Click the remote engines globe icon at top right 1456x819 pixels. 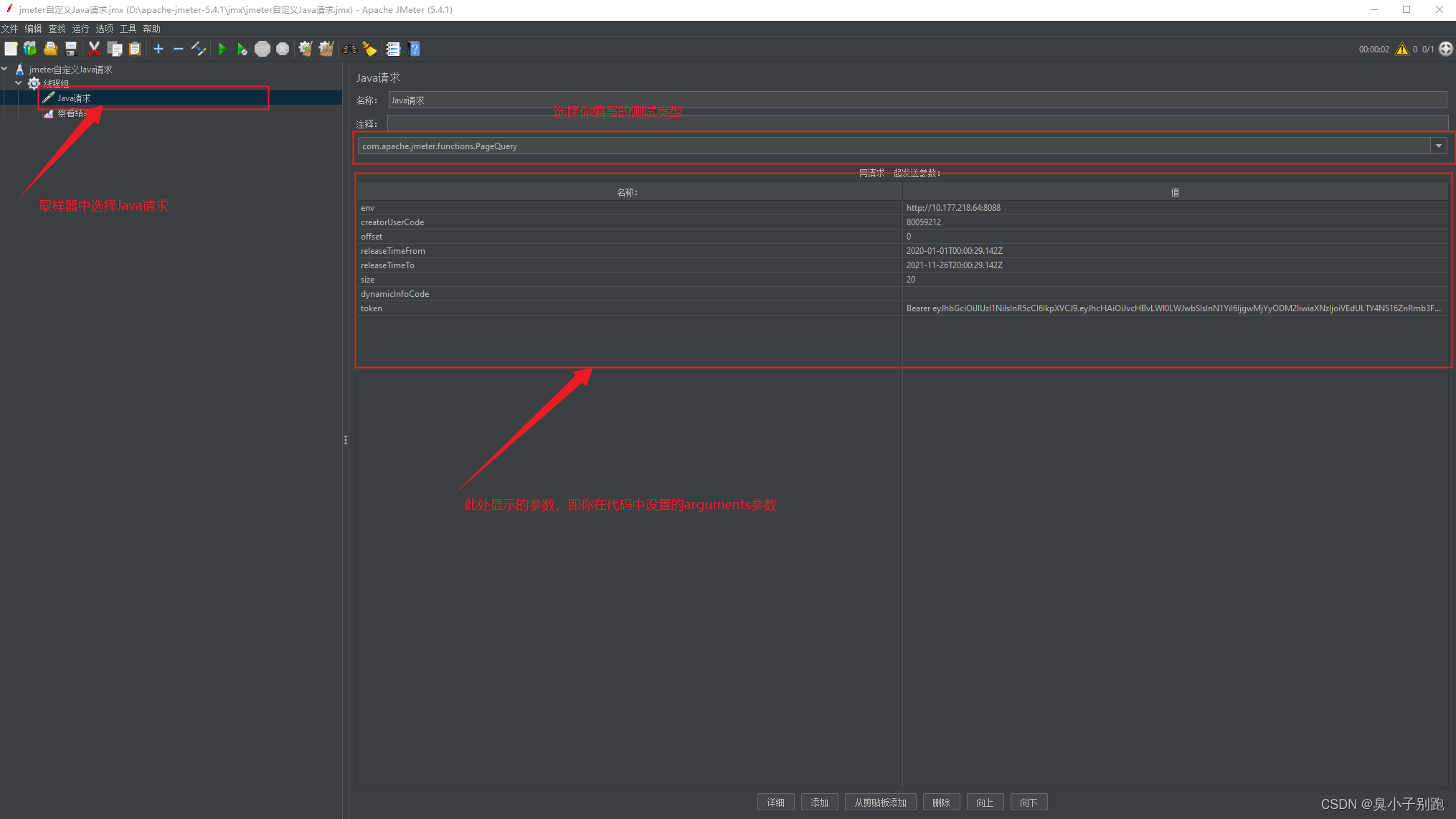pyautogui.click(x=1446, y=49)
